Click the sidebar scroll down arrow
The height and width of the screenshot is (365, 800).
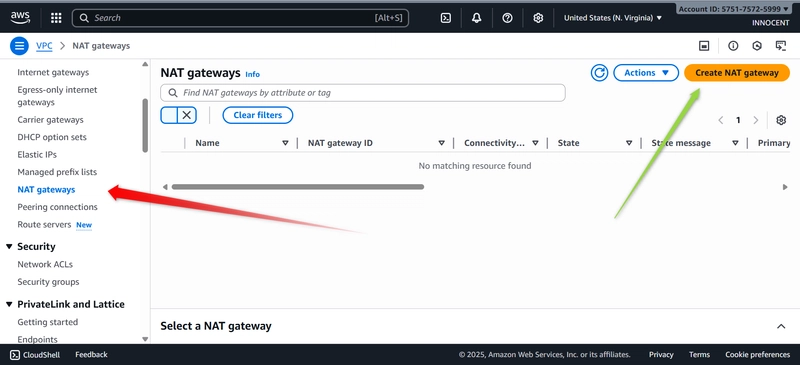[x=145, y=339]
